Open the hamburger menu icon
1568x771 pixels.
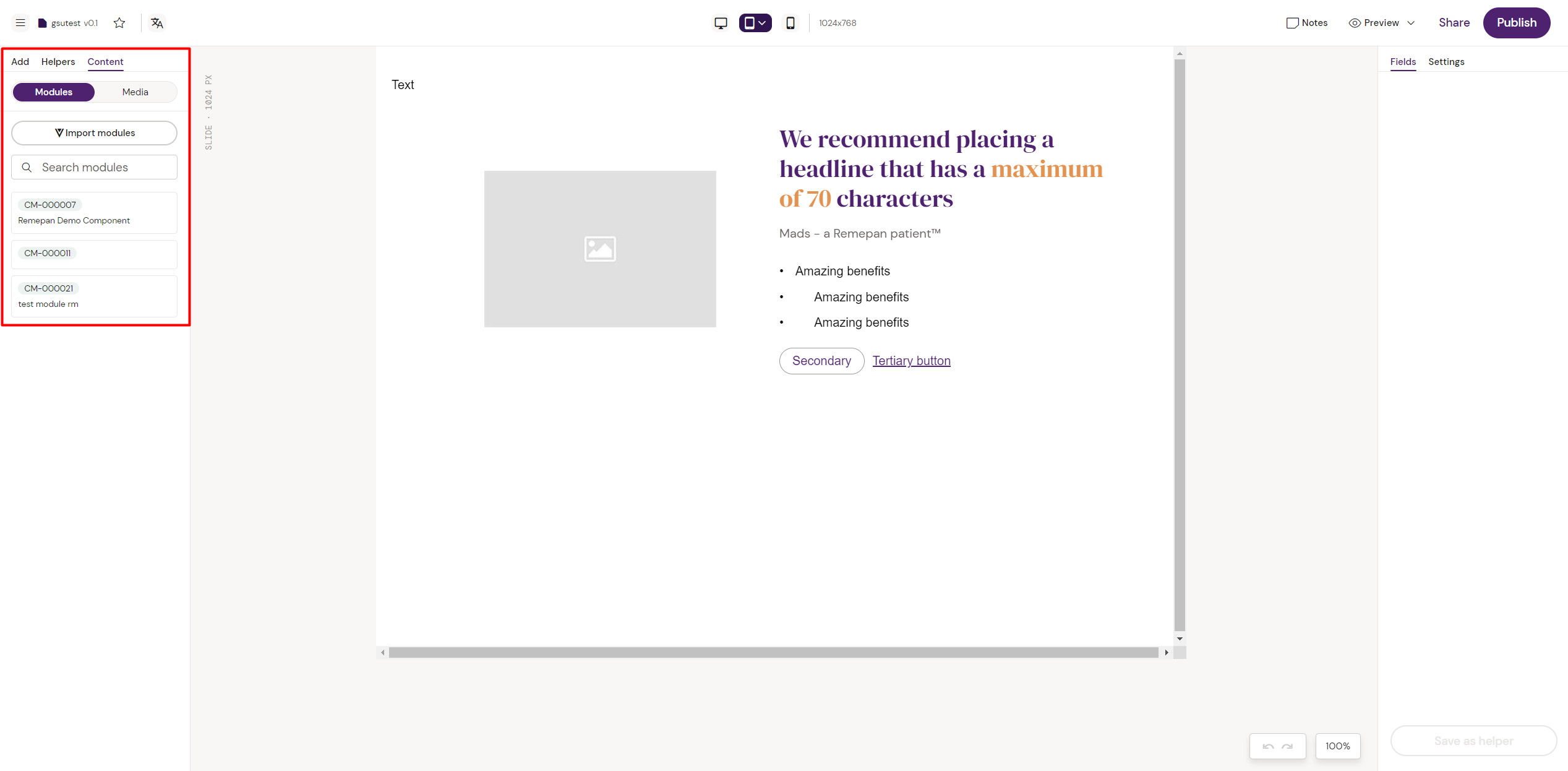(x=20, y=23)
